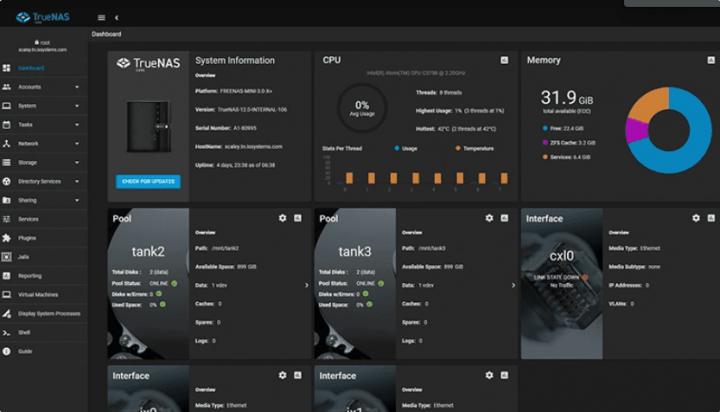Click the purple ZFS Cache donut segment
The width and height of the screenshot is (720, 412).
coord(636,130)
